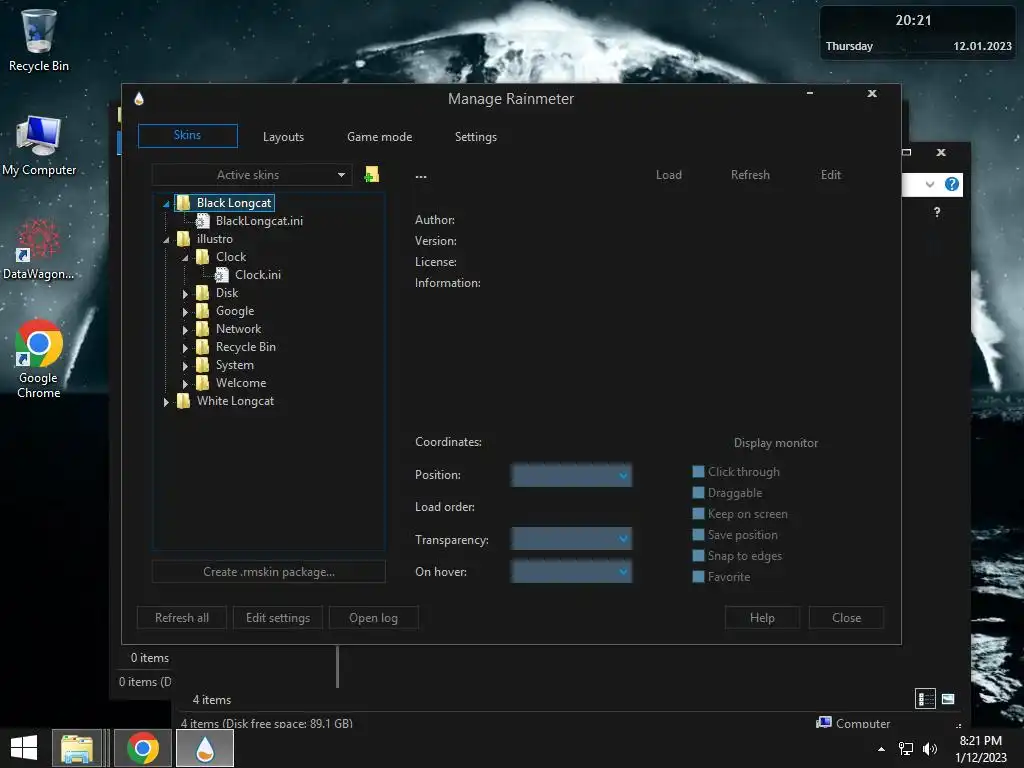The image size is (1024, 768).
Task: Click the desktop clock widget showing 20:21
Action: click(x=918, y=33)
